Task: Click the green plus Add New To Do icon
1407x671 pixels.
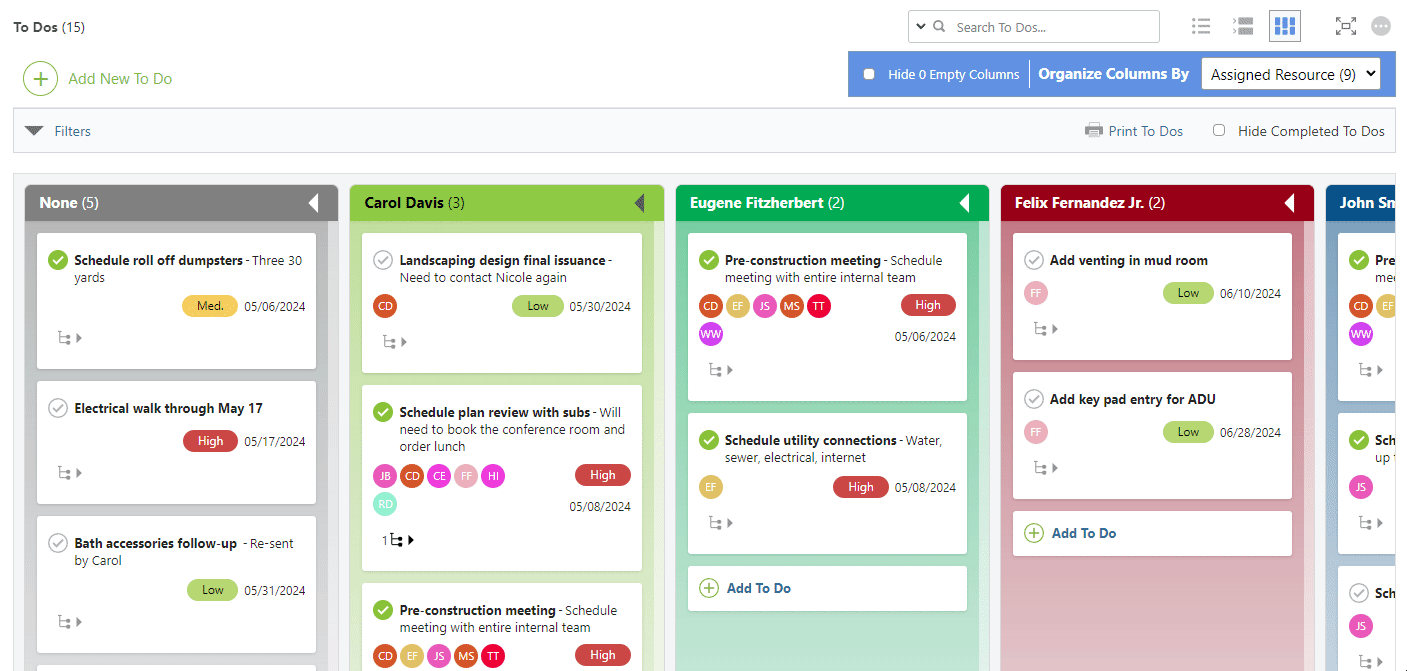Action: (x=40, y=78)
